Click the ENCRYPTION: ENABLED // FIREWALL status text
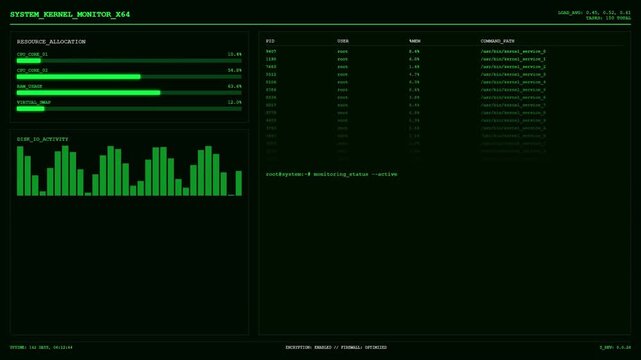 pyautogui.click(x=336, y=347)
